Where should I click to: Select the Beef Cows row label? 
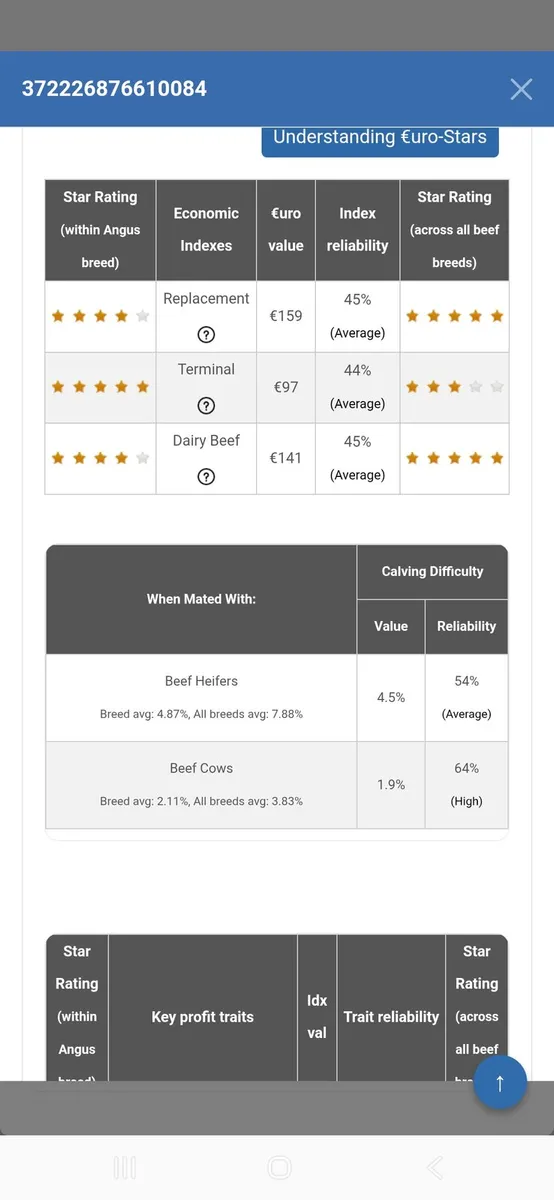click(201, 768)
